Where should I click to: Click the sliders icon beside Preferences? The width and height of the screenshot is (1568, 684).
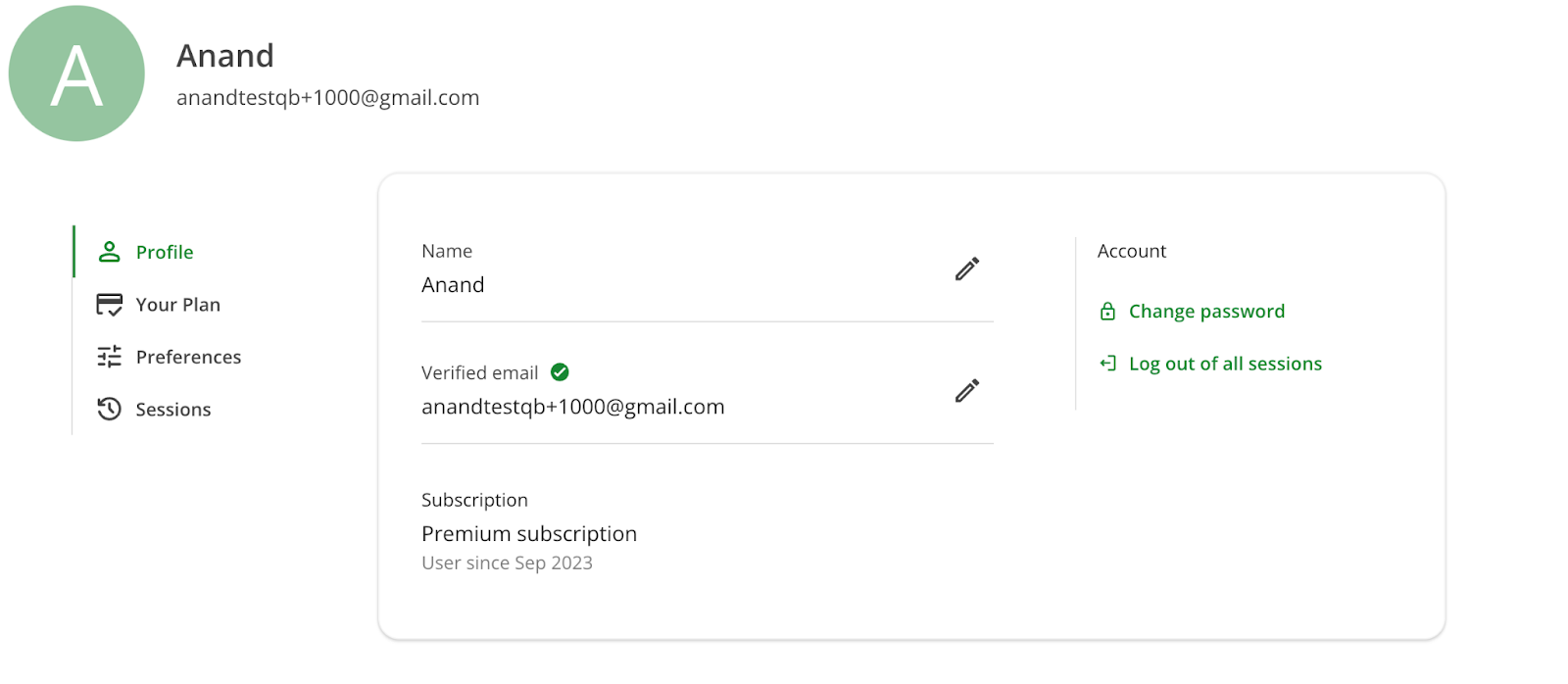(109, 357)
